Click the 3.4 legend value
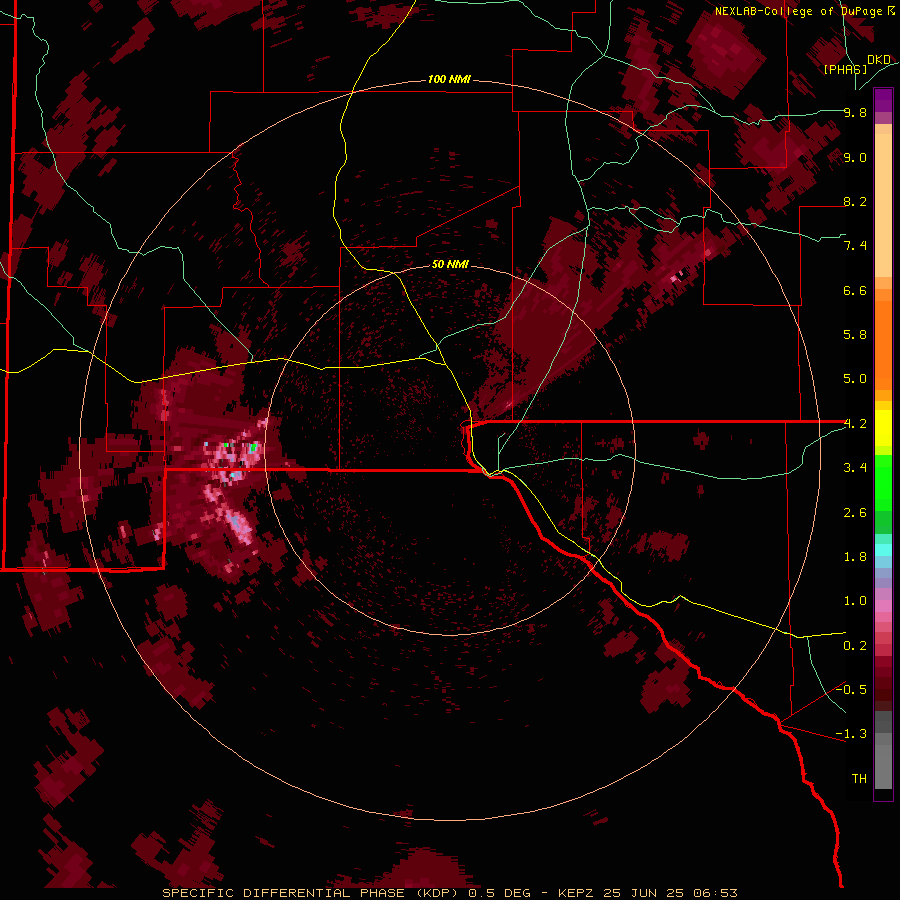 (855, 468)
